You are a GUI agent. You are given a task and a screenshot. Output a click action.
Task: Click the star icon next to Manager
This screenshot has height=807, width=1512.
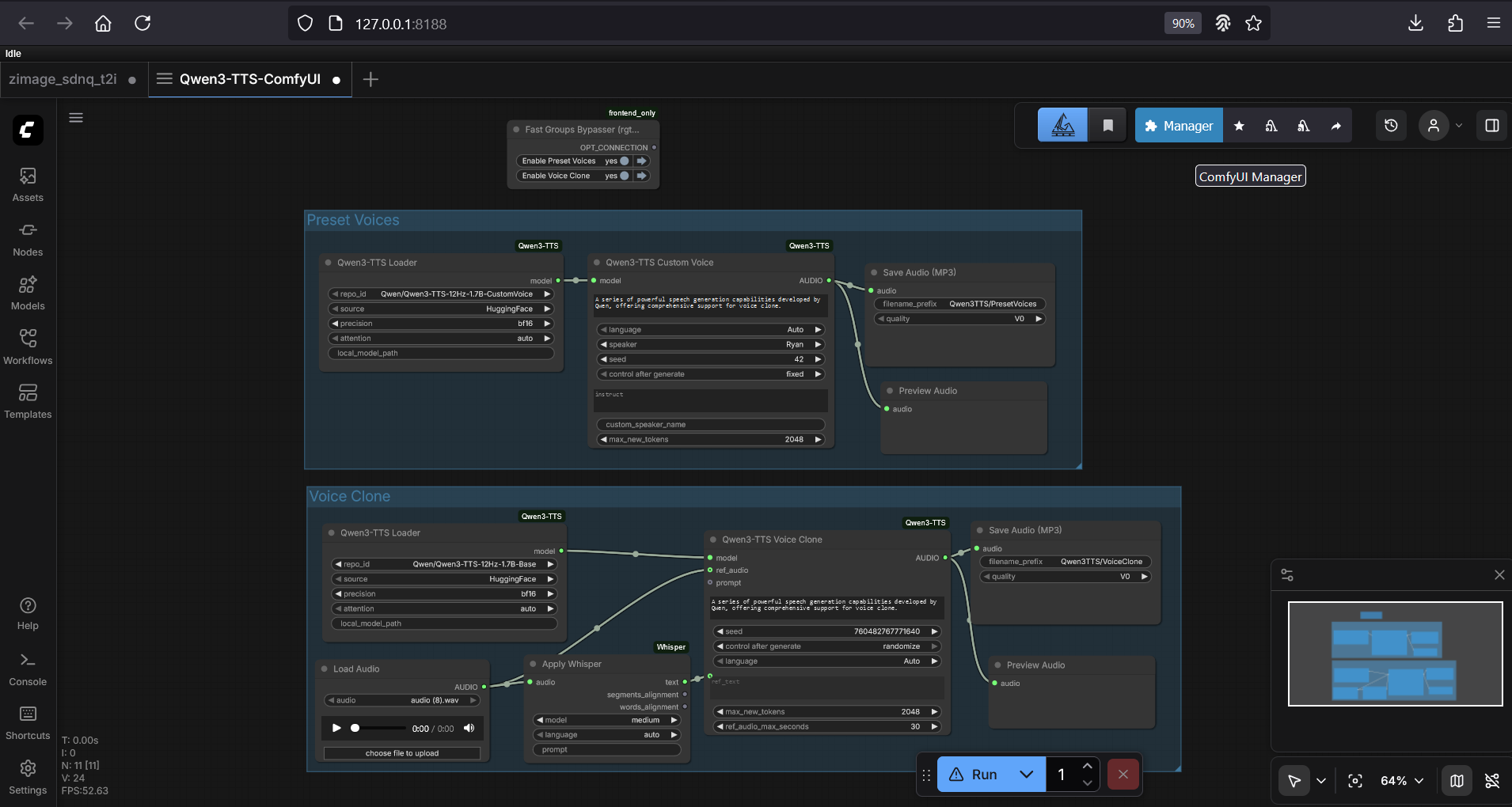click(x=1240, y=126)
